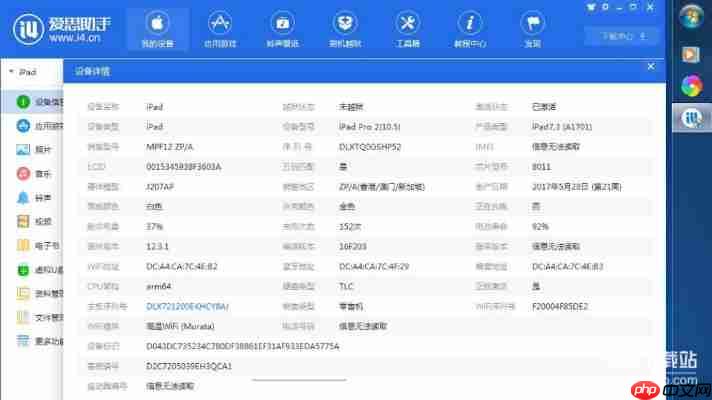Click the settings gear icon in title bar

coord(605,7)
